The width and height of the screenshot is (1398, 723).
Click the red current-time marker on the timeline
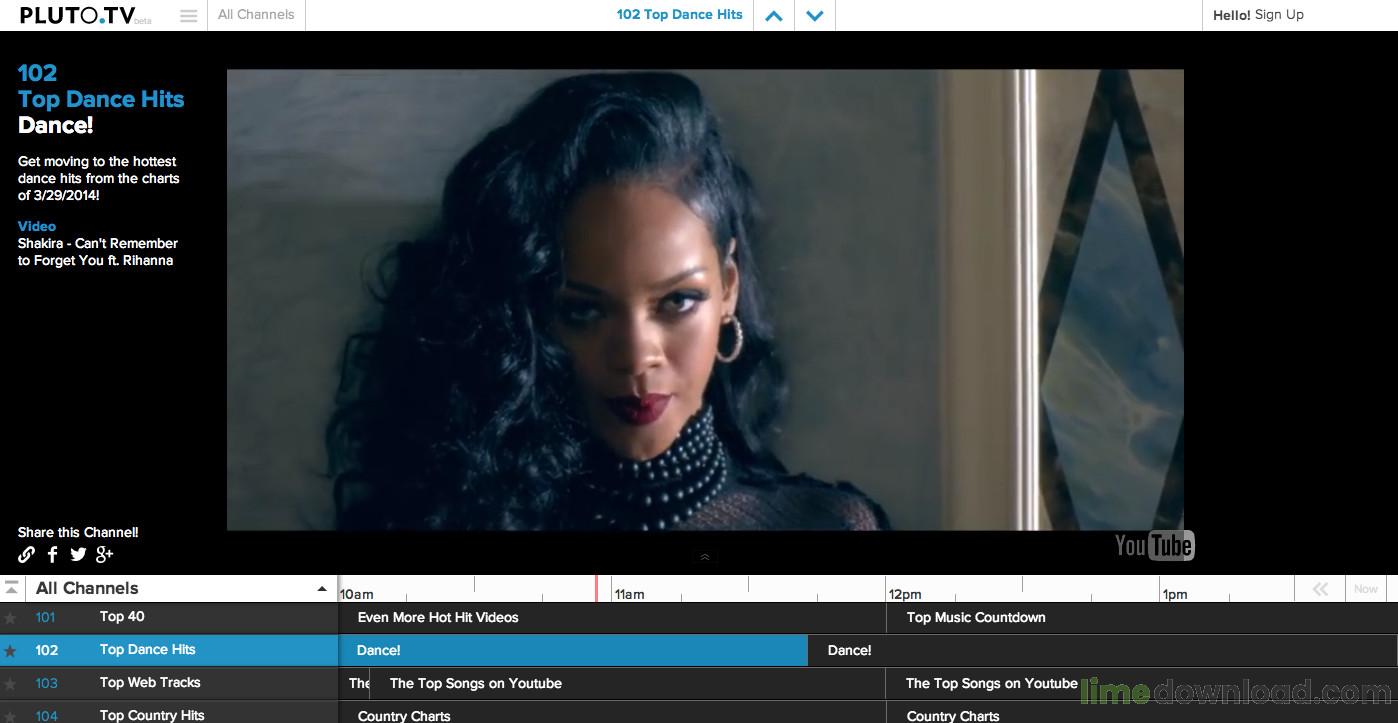[597, 590]
